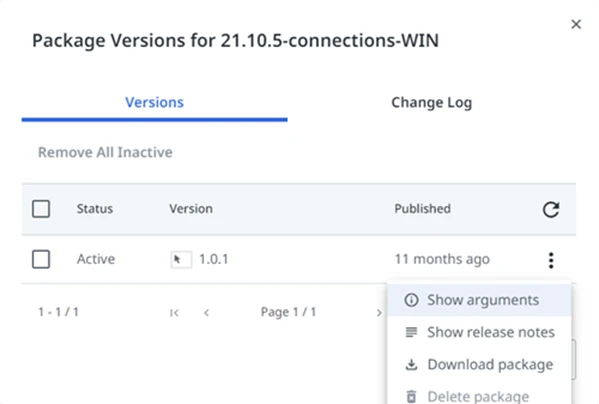The width and height of the screenshot is (599, 404).
Task: Select the Versions tab
Action: pyautogui.click(x=155, y=102)
